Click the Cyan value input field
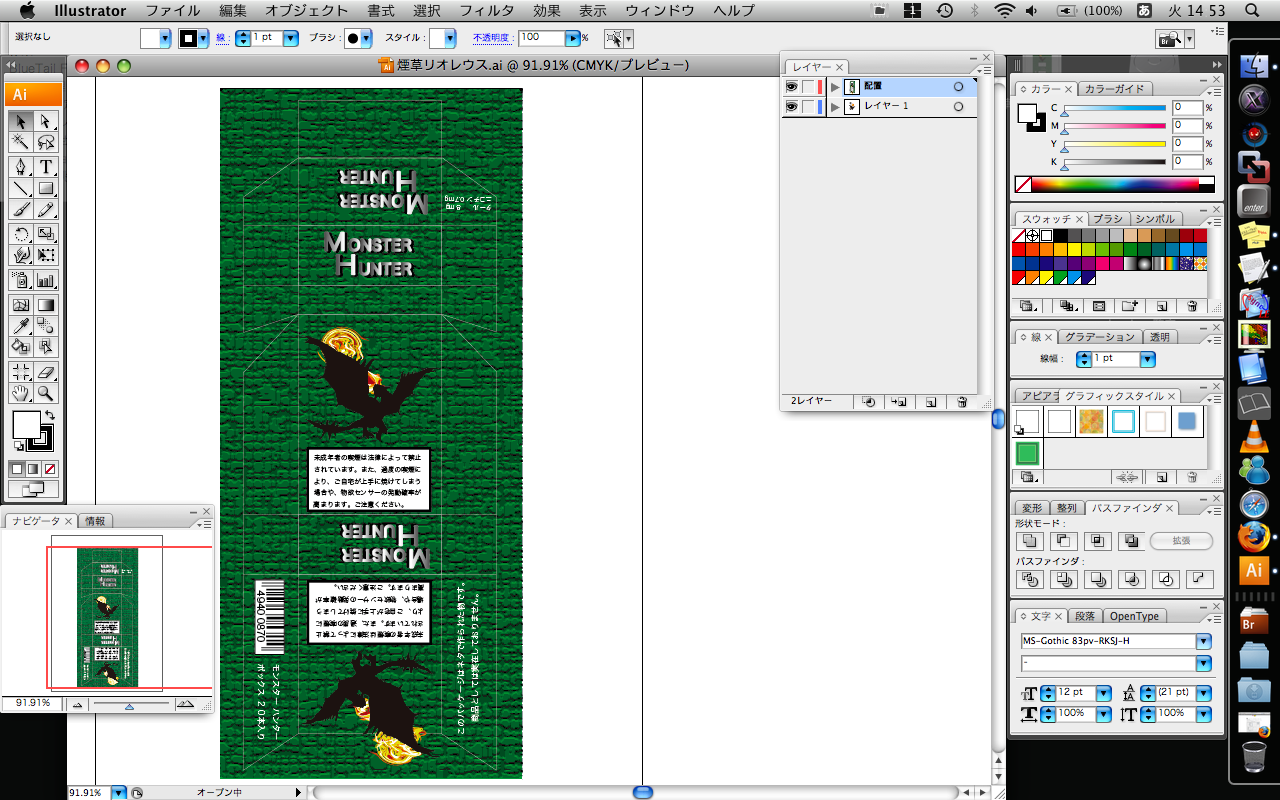Image resolution: width=1280 pixels, height=800 pixels. coord(1187,108)
